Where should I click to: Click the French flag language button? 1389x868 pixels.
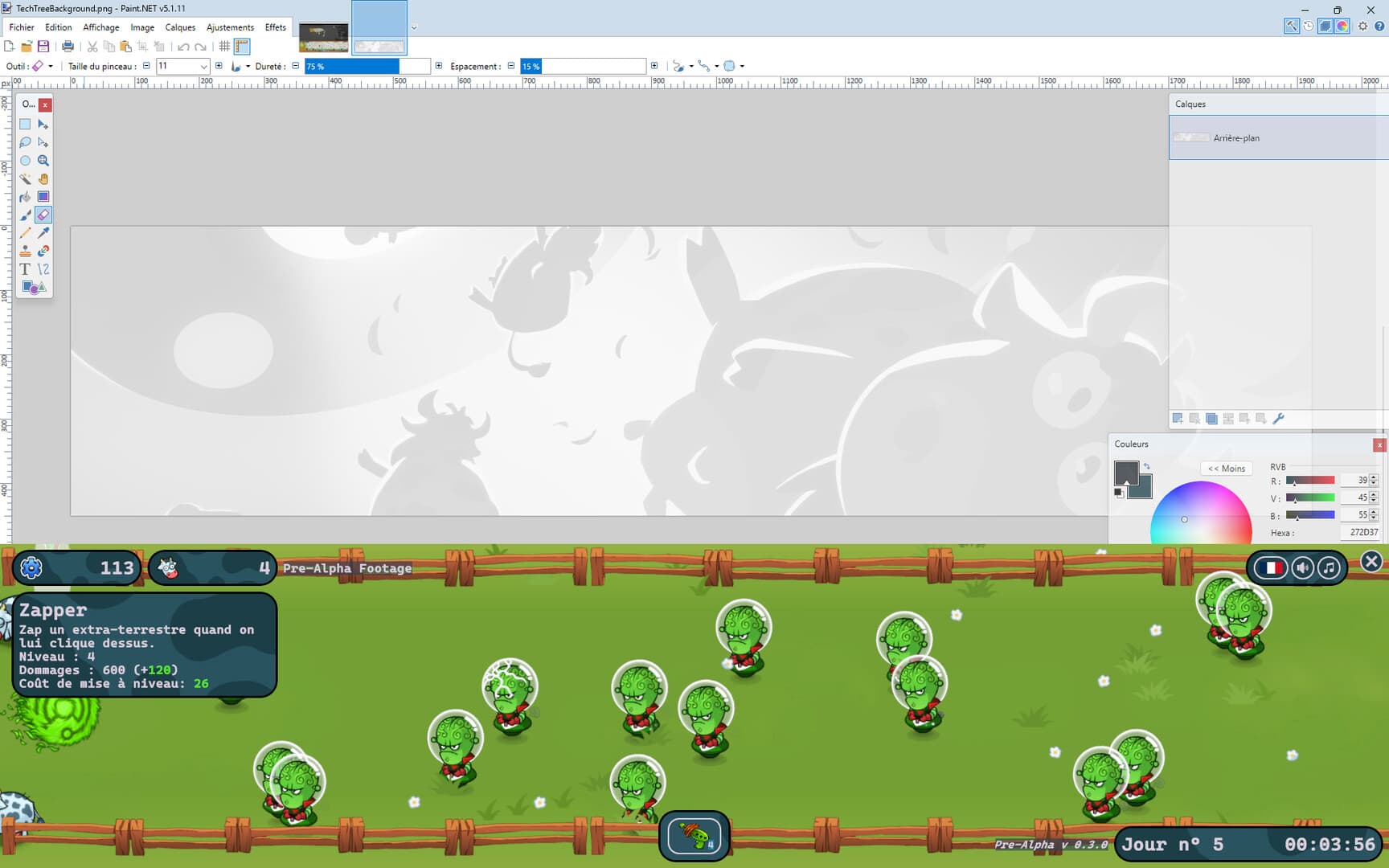pos(1272,567)
